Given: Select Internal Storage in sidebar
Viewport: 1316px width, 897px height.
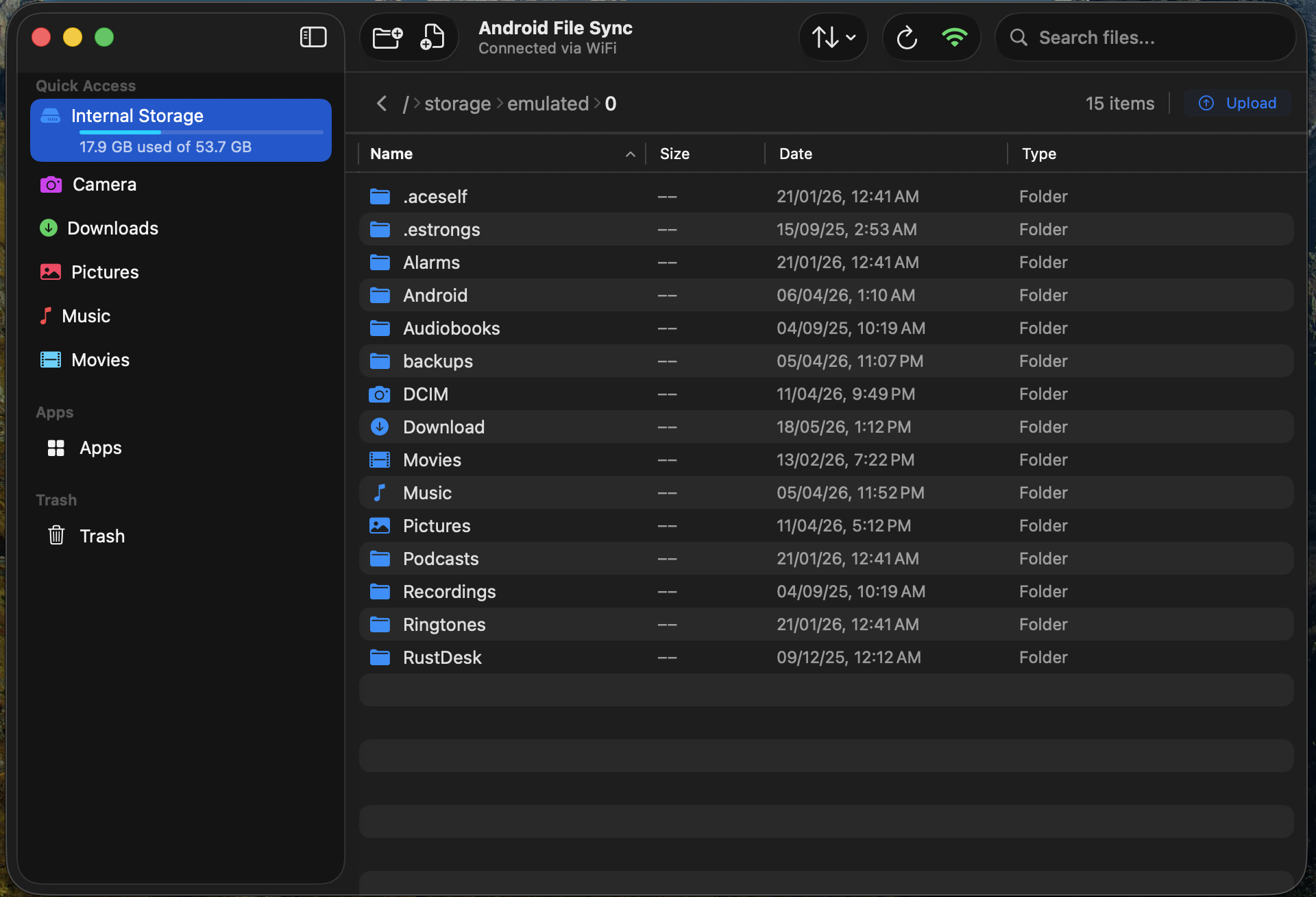Looking at the screenshot, I should click(x=181, y=130).
